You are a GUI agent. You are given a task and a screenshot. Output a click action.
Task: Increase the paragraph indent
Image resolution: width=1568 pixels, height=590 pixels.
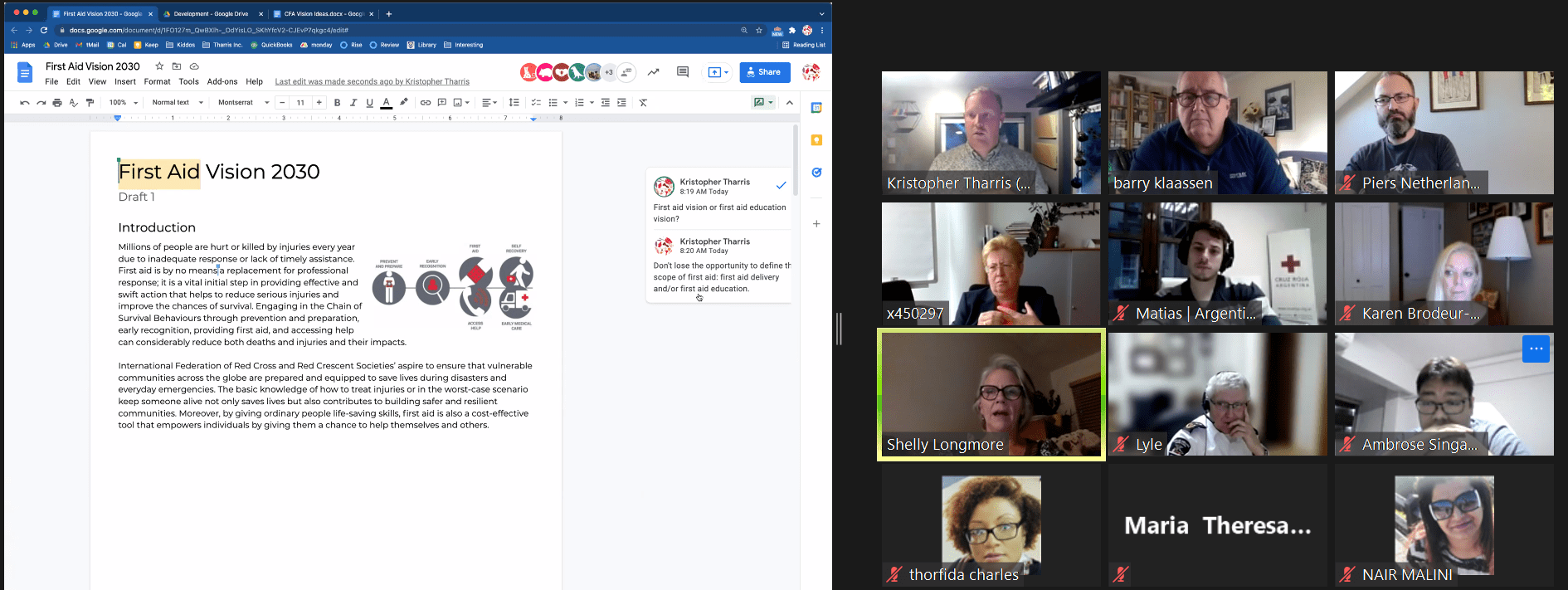[621, 103]
